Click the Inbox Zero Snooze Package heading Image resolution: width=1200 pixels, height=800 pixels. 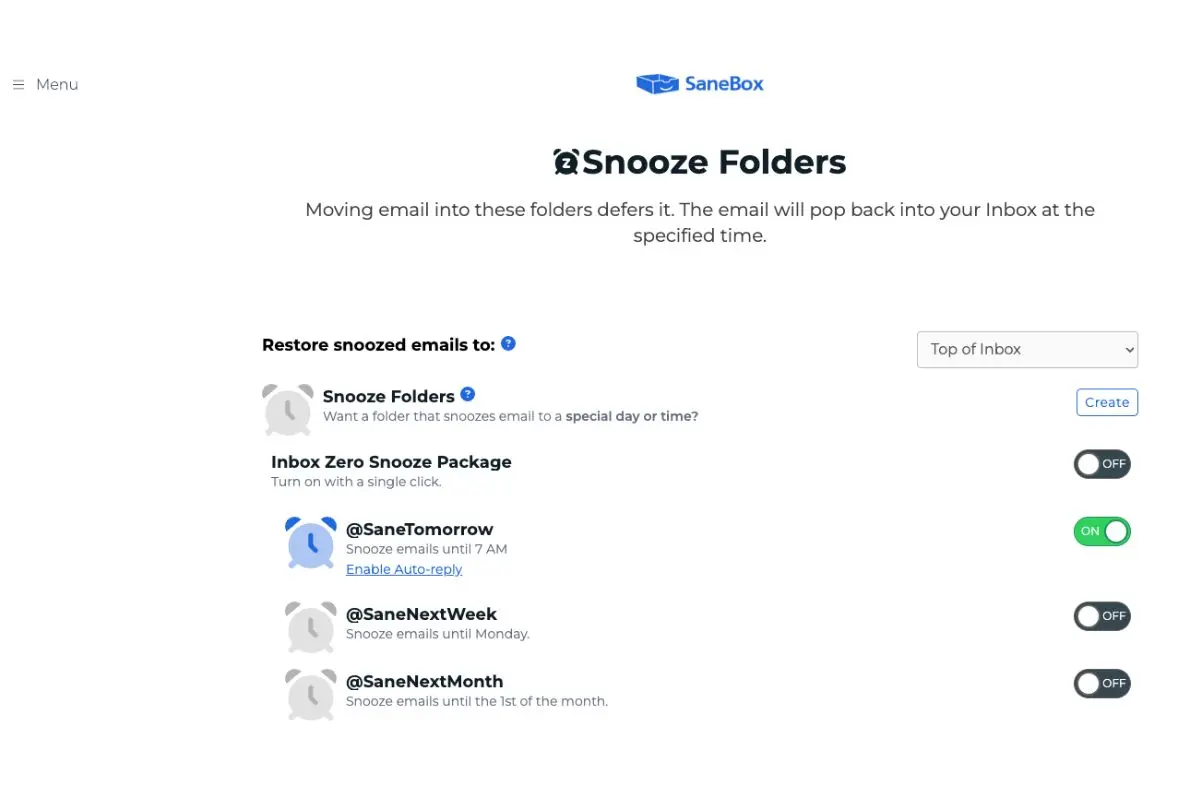point(391,461)
